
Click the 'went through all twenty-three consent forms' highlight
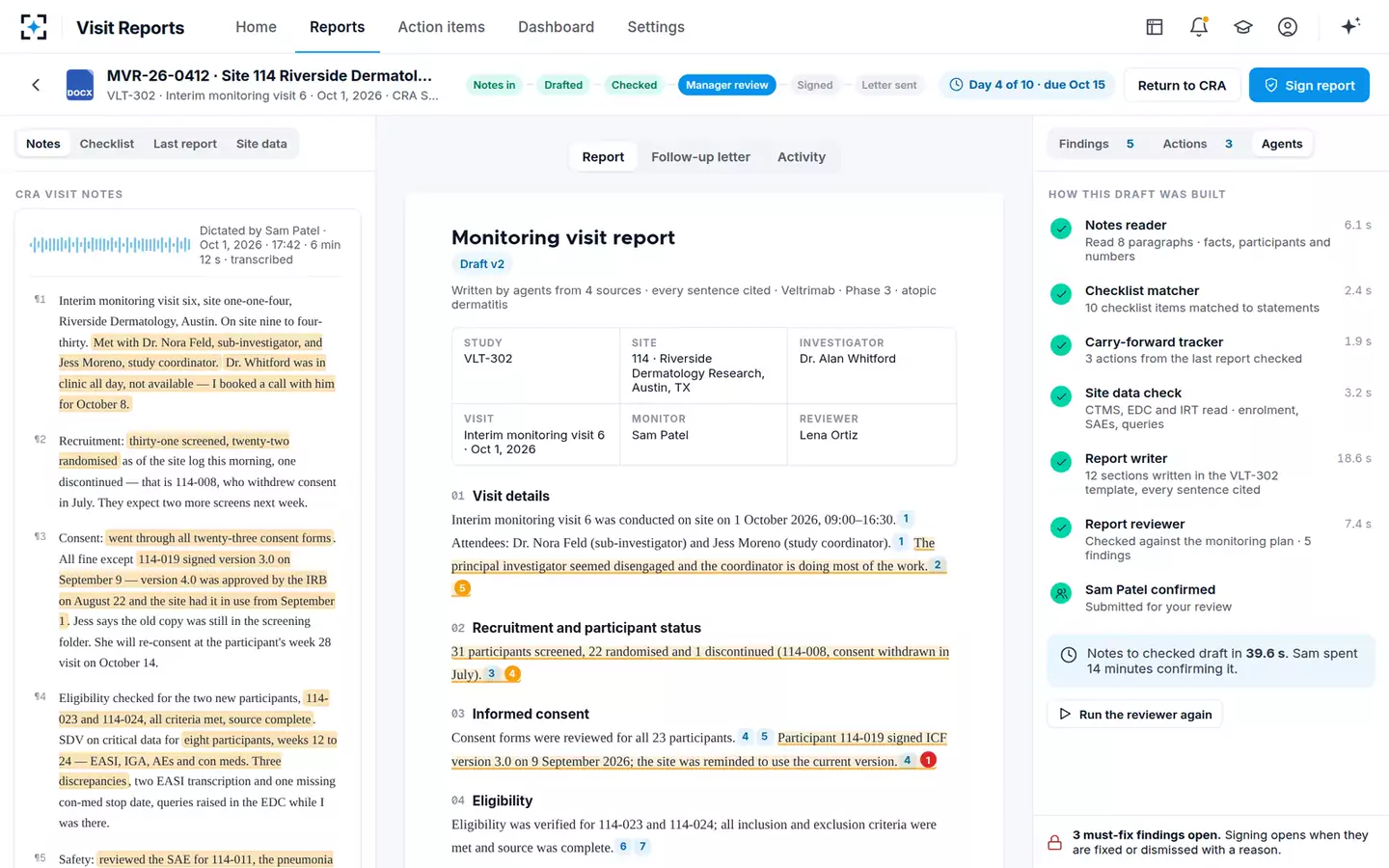220,538
